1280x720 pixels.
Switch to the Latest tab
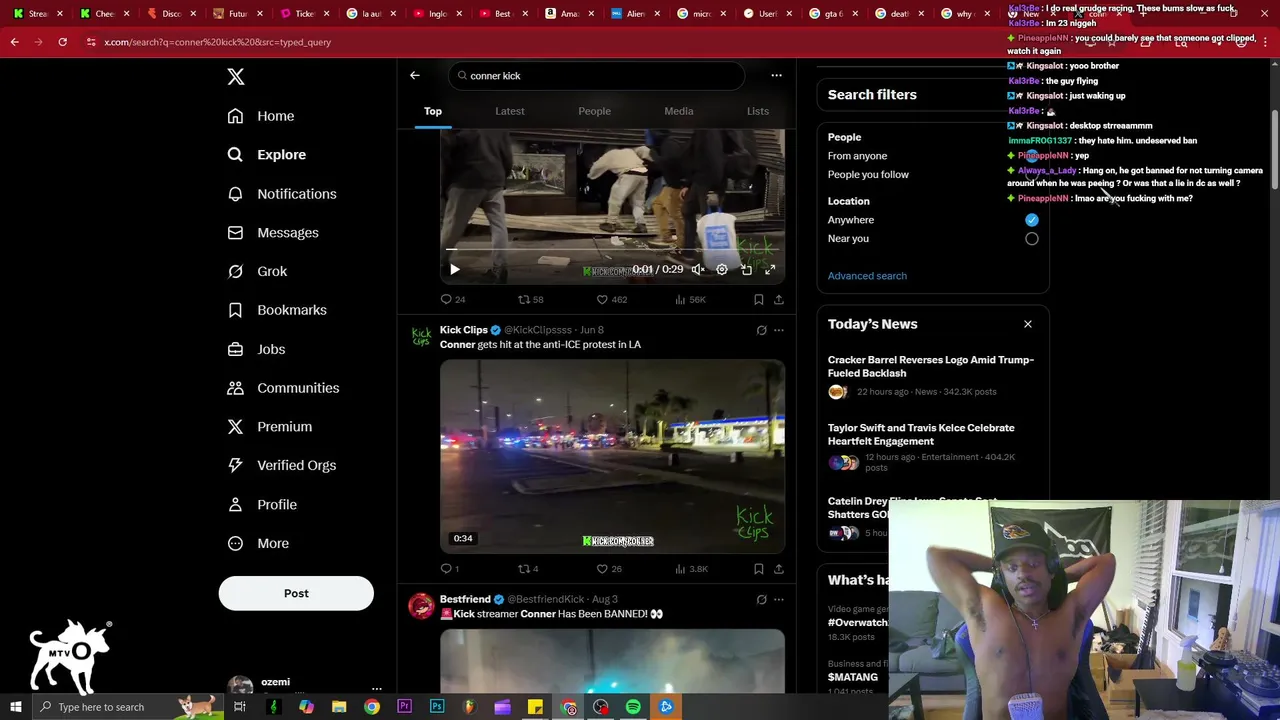510,111
